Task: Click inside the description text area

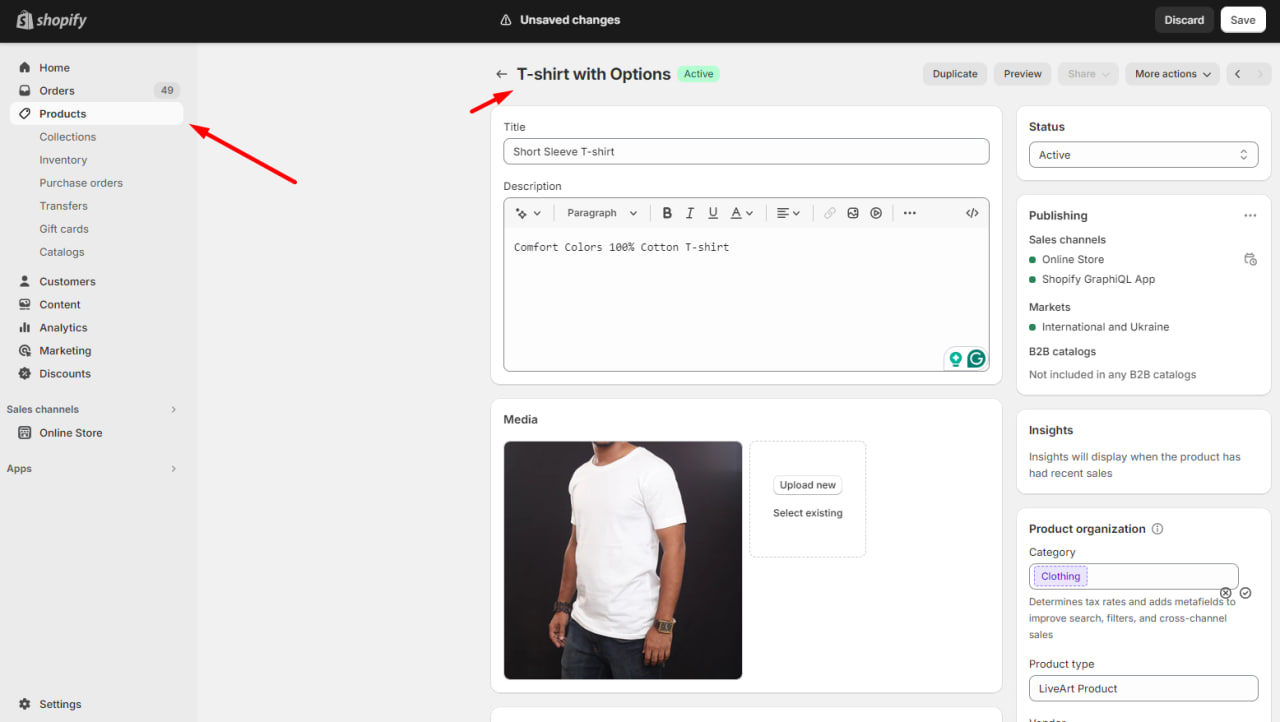Action: coord(746,300)
